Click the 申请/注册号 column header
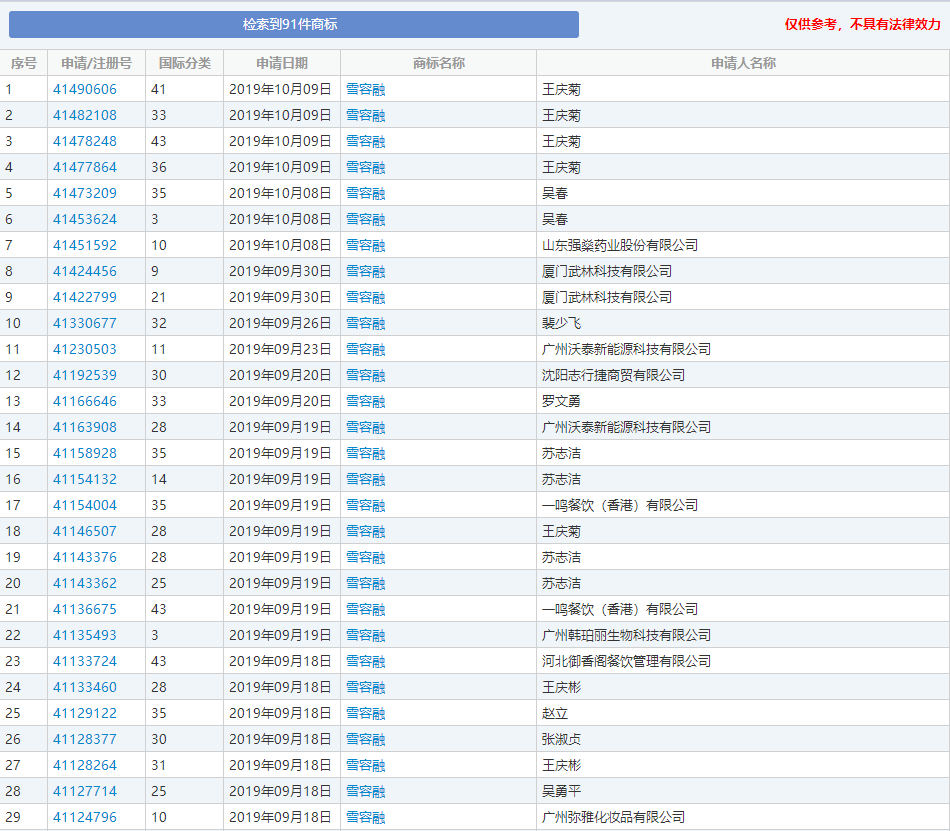Screen dimensions: 950x831 pyautogui.click(x=96, y=63)
